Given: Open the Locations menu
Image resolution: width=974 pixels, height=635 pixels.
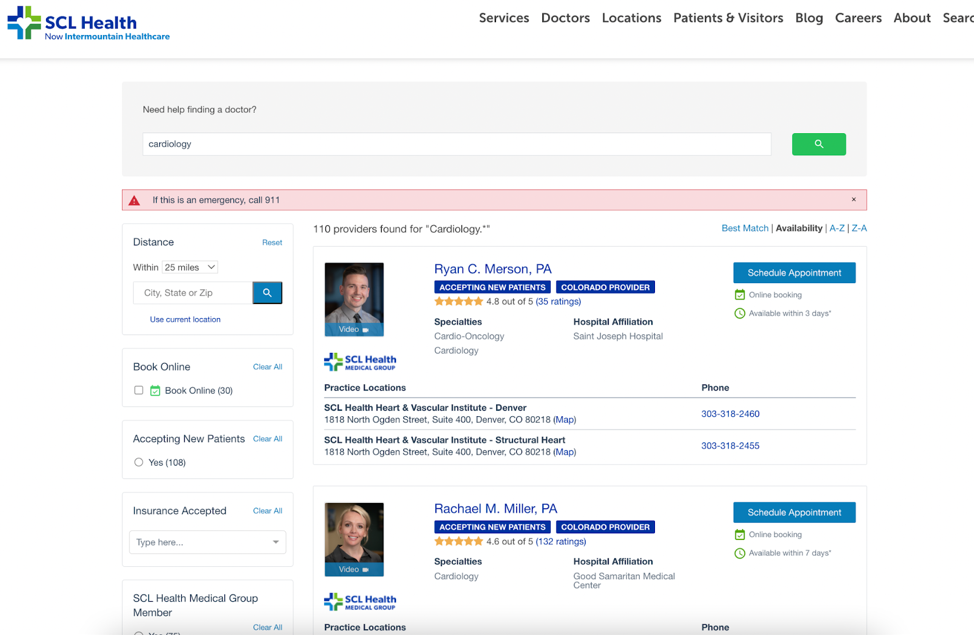Looking at the screenshot, I should [631, 18].
